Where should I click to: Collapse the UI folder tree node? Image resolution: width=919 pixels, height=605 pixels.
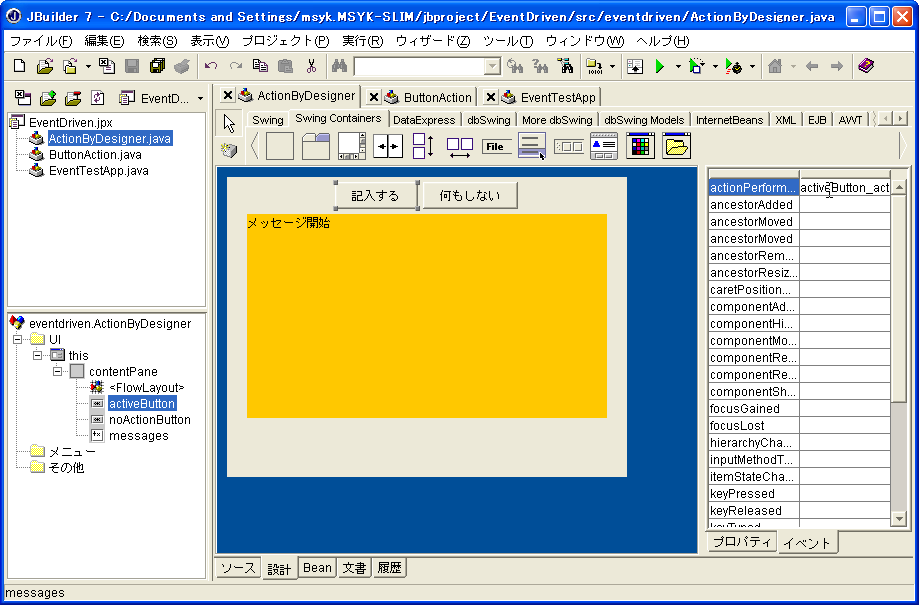pyautogui.click(x=18, y=340)
